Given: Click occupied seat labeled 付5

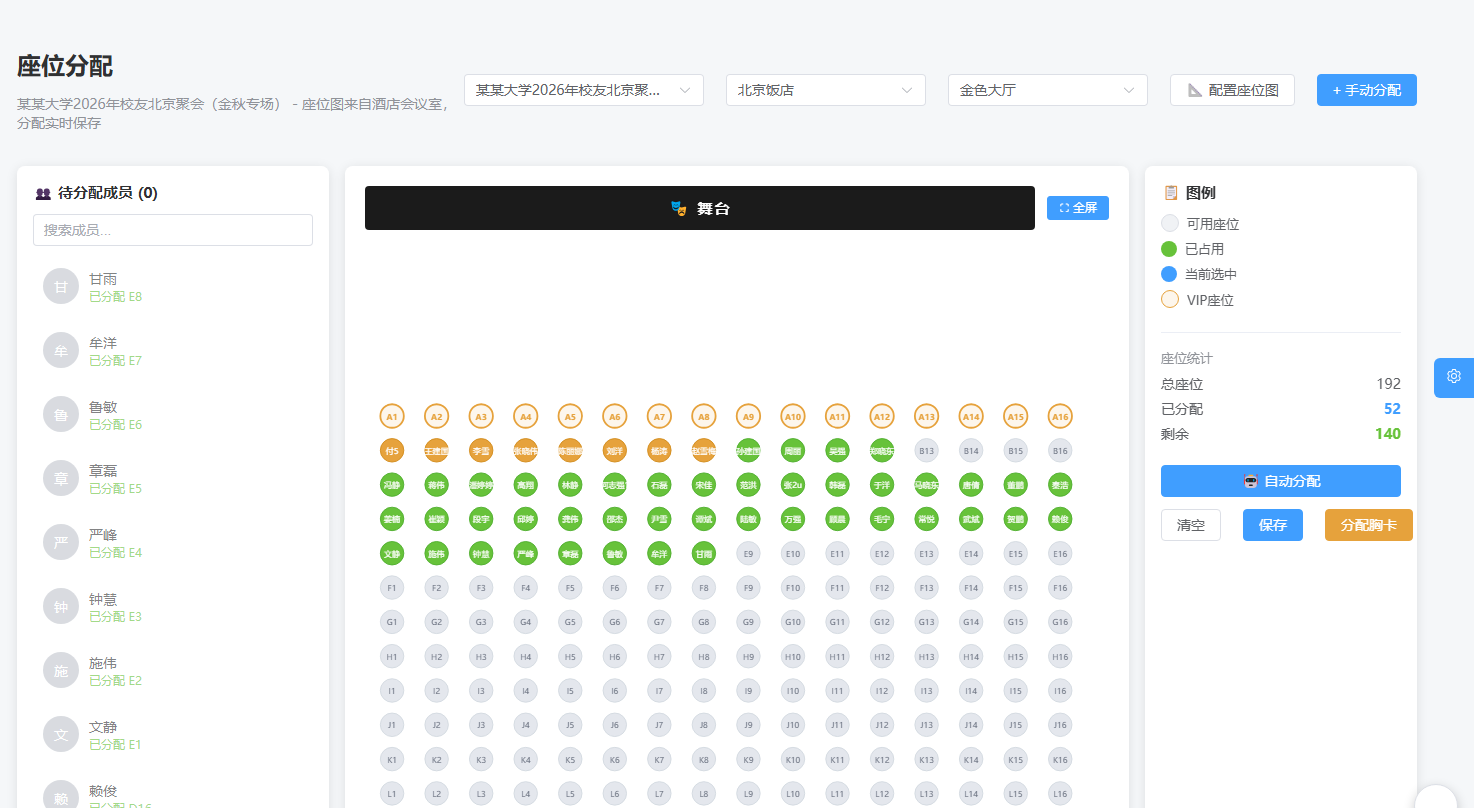Looking at the screenshot, I should pyautogui.click(x=392, y=450).
